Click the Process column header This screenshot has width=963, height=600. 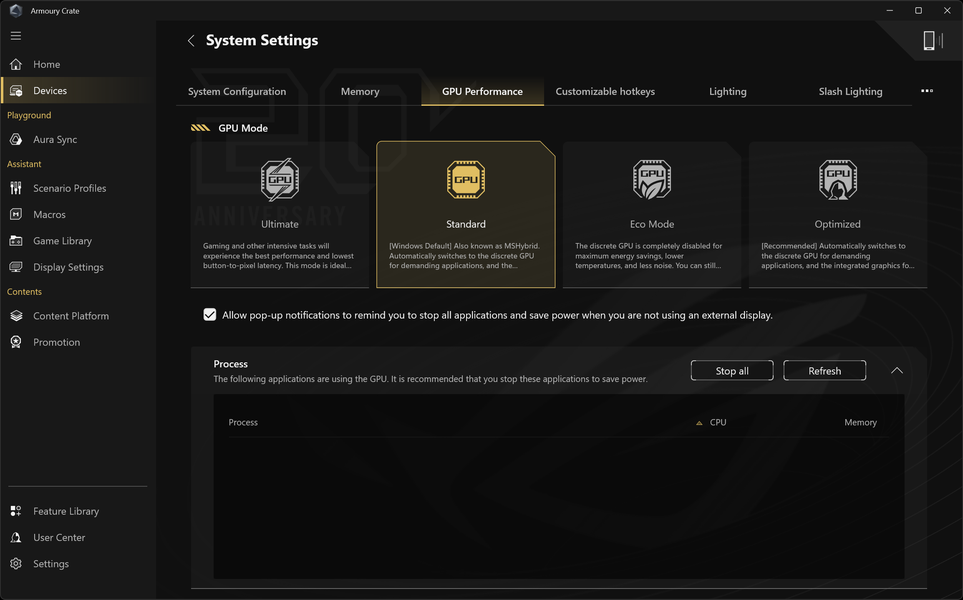[x=243, y=423]
